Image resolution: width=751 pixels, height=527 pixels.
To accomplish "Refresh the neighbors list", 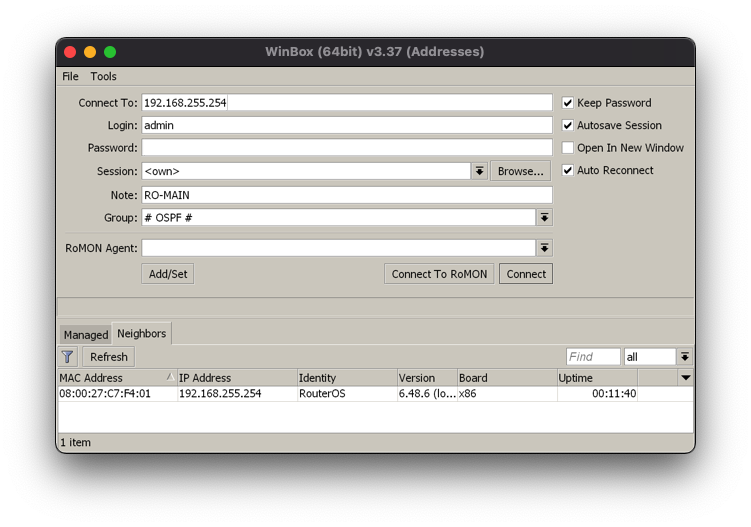I will (108, 357).
